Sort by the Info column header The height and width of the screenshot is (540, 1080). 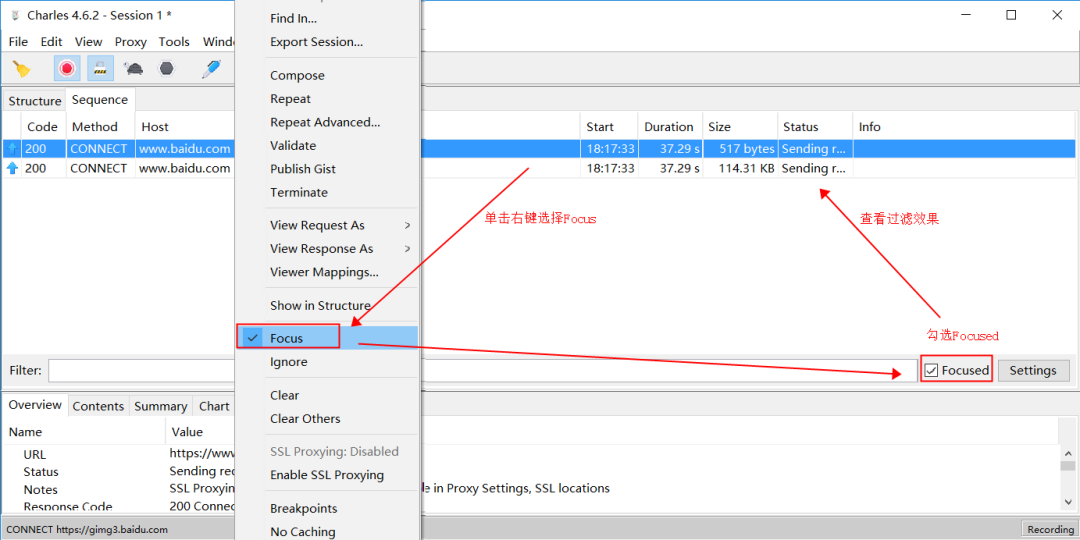click(x=964, y=127)
